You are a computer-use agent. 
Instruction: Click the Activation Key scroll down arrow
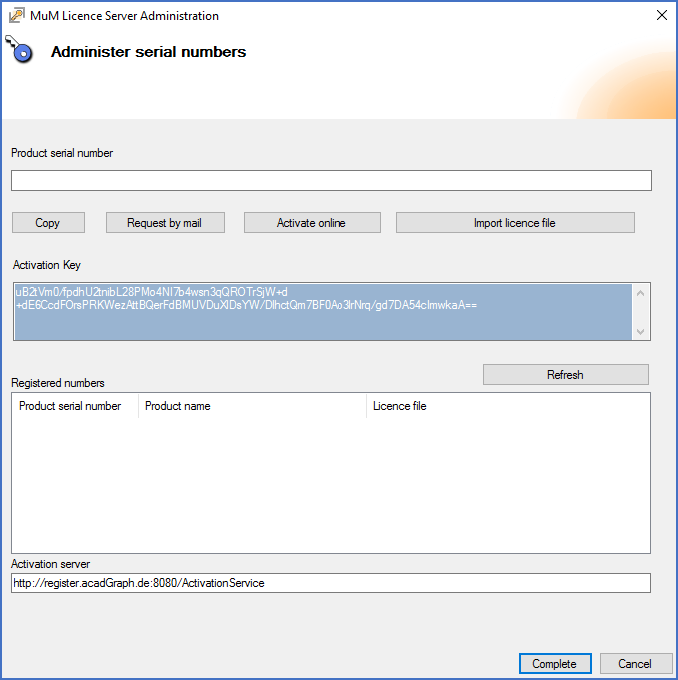(641, 332)
